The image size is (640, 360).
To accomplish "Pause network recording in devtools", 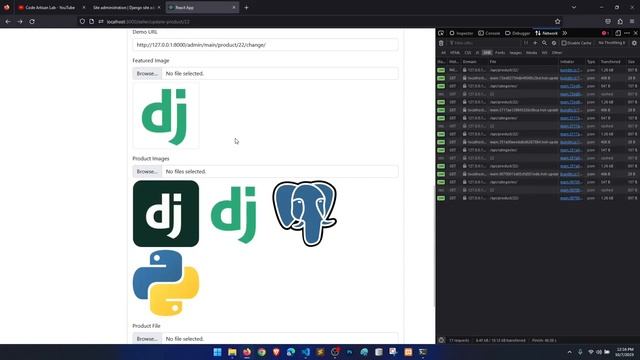I will 526,43.
